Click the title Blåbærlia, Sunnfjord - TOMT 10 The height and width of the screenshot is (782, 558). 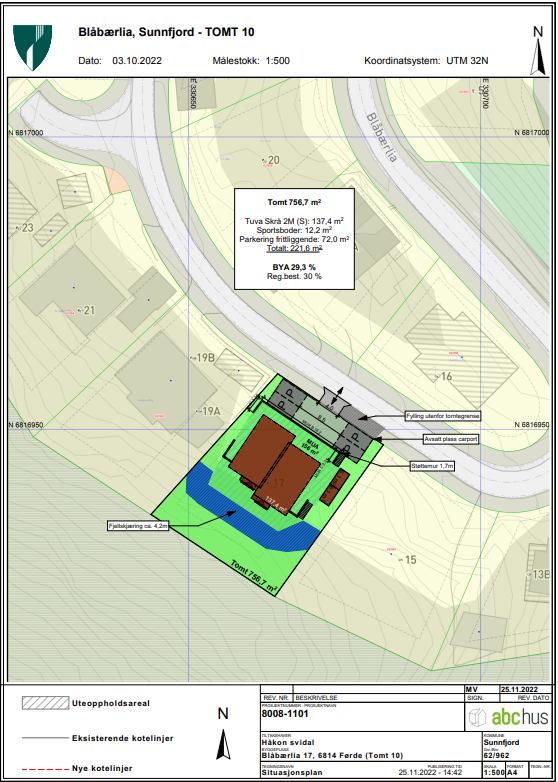click(x=167, y=33)
